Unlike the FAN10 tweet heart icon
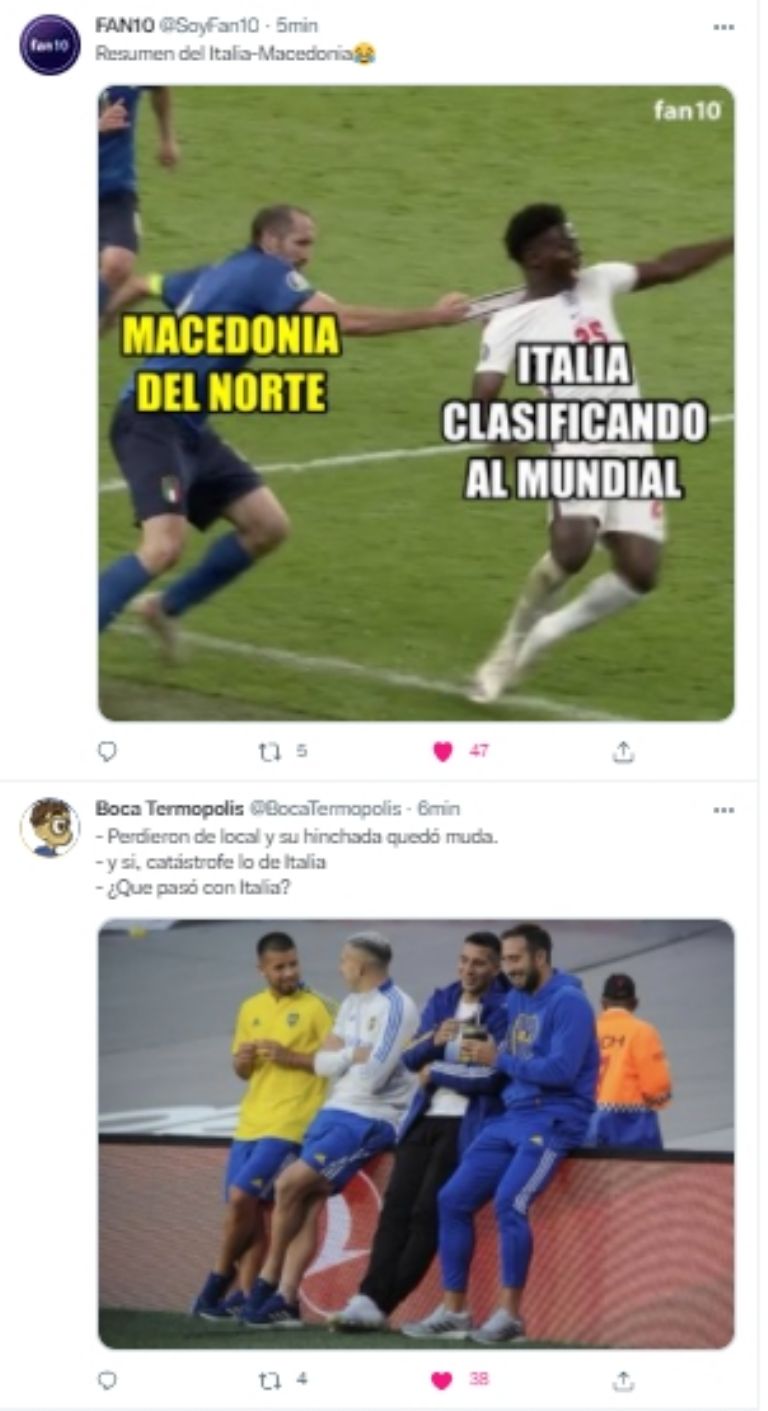768x1411 pixels. click(x=443, y=751)
